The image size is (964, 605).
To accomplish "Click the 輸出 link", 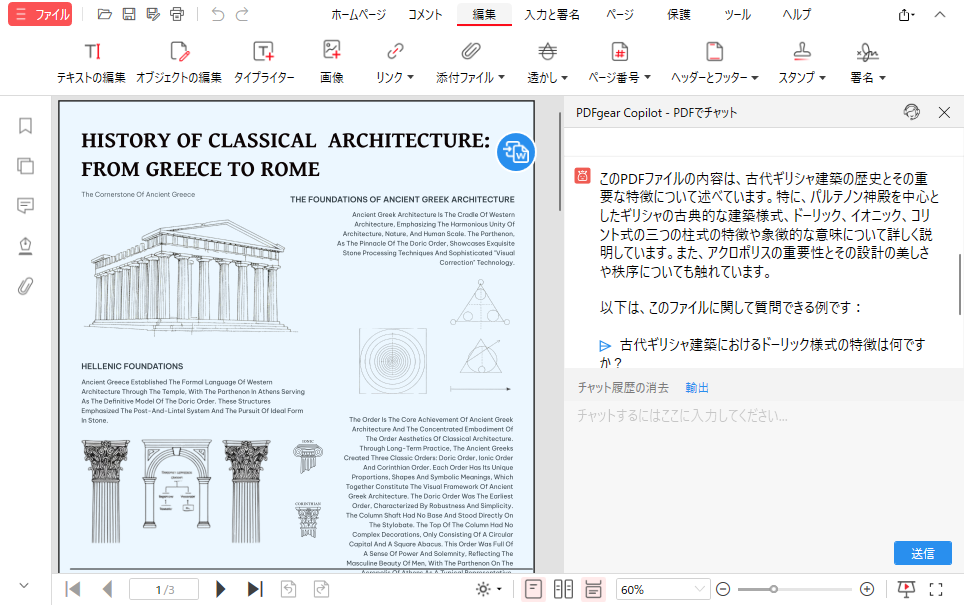I will coord(697,387).
